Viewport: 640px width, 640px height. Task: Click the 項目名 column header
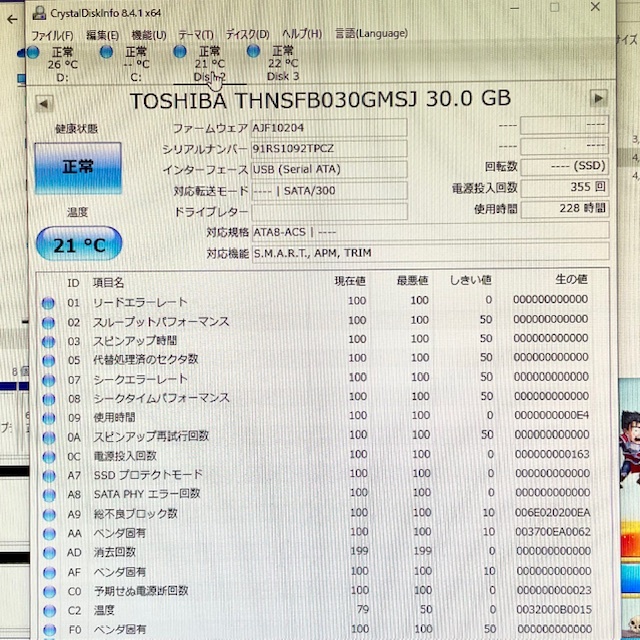108,282
